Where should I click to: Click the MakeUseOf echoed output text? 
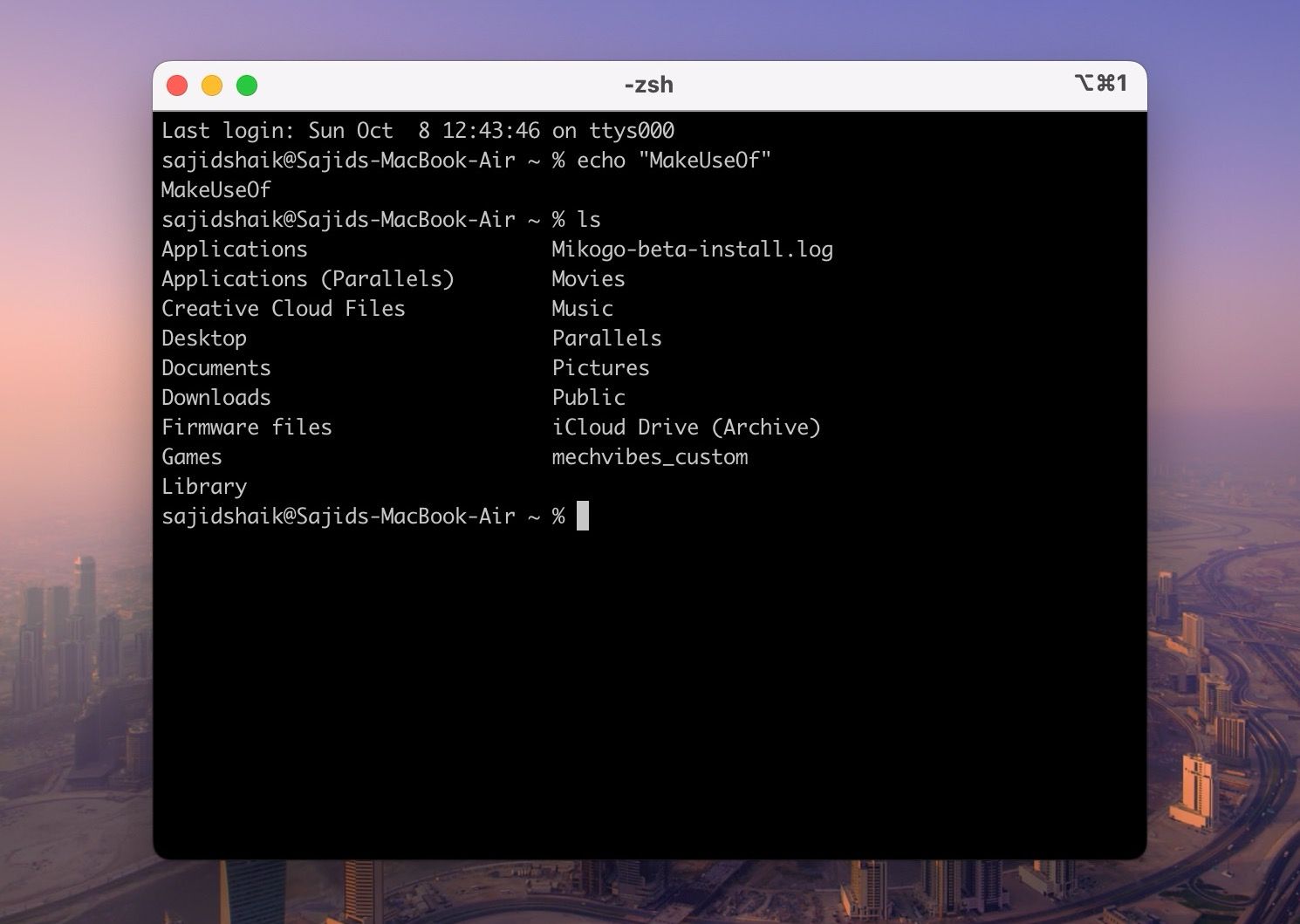(x=216, y=189)
